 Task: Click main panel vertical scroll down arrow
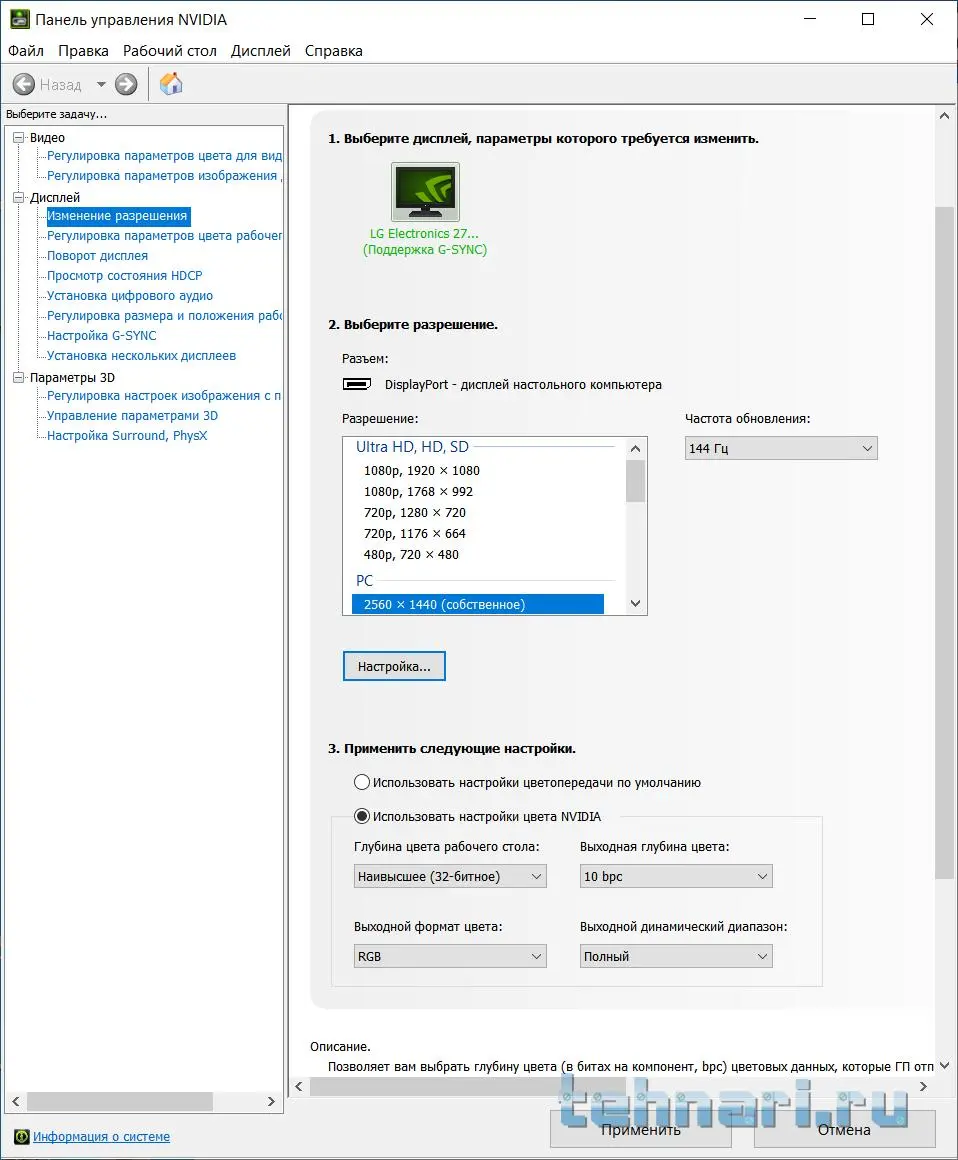click(944, 1065)
